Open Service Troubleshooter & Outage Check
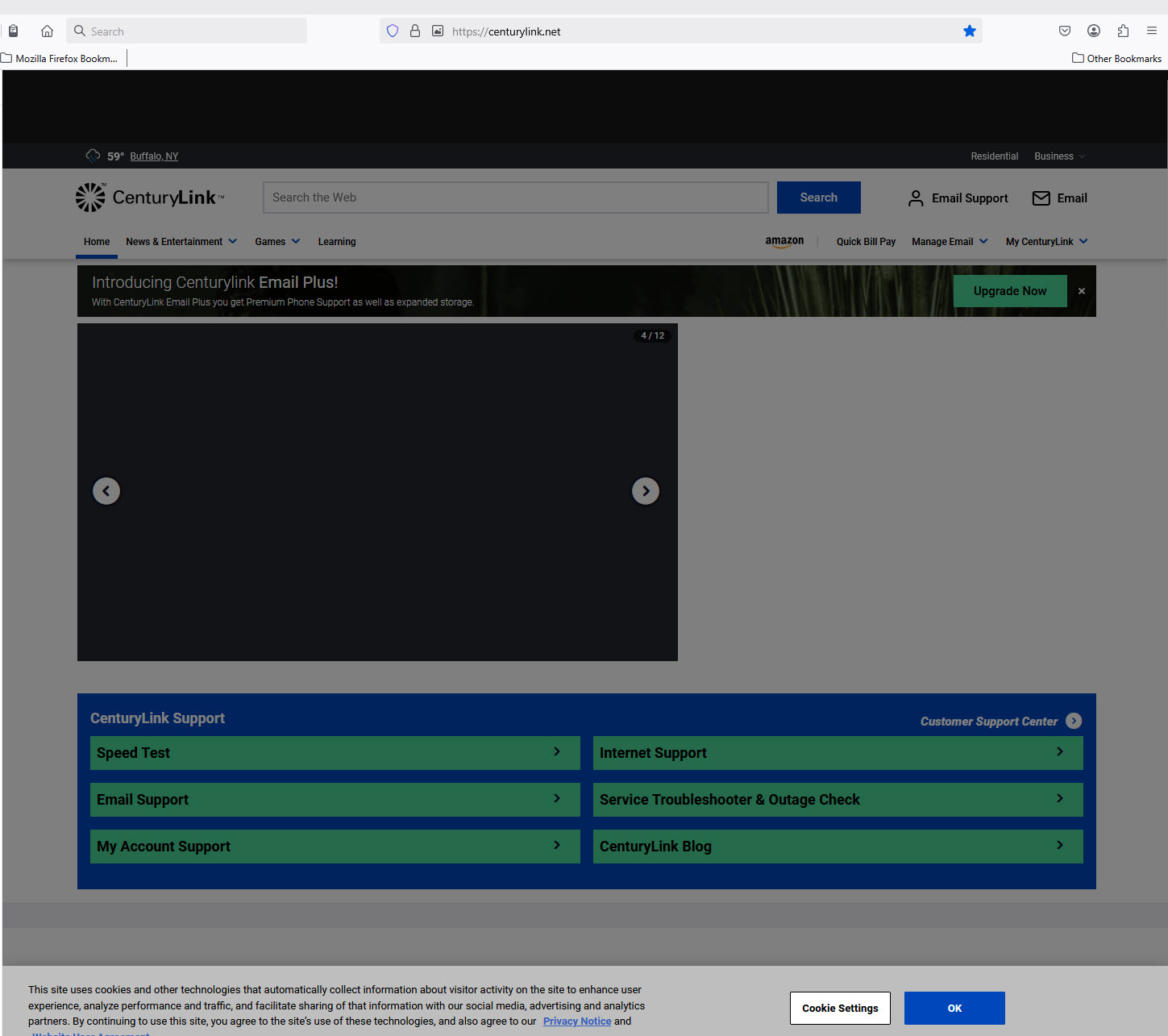Image resolution: width=1168 pixels, height=1036 pixels. tap(838, 800)
